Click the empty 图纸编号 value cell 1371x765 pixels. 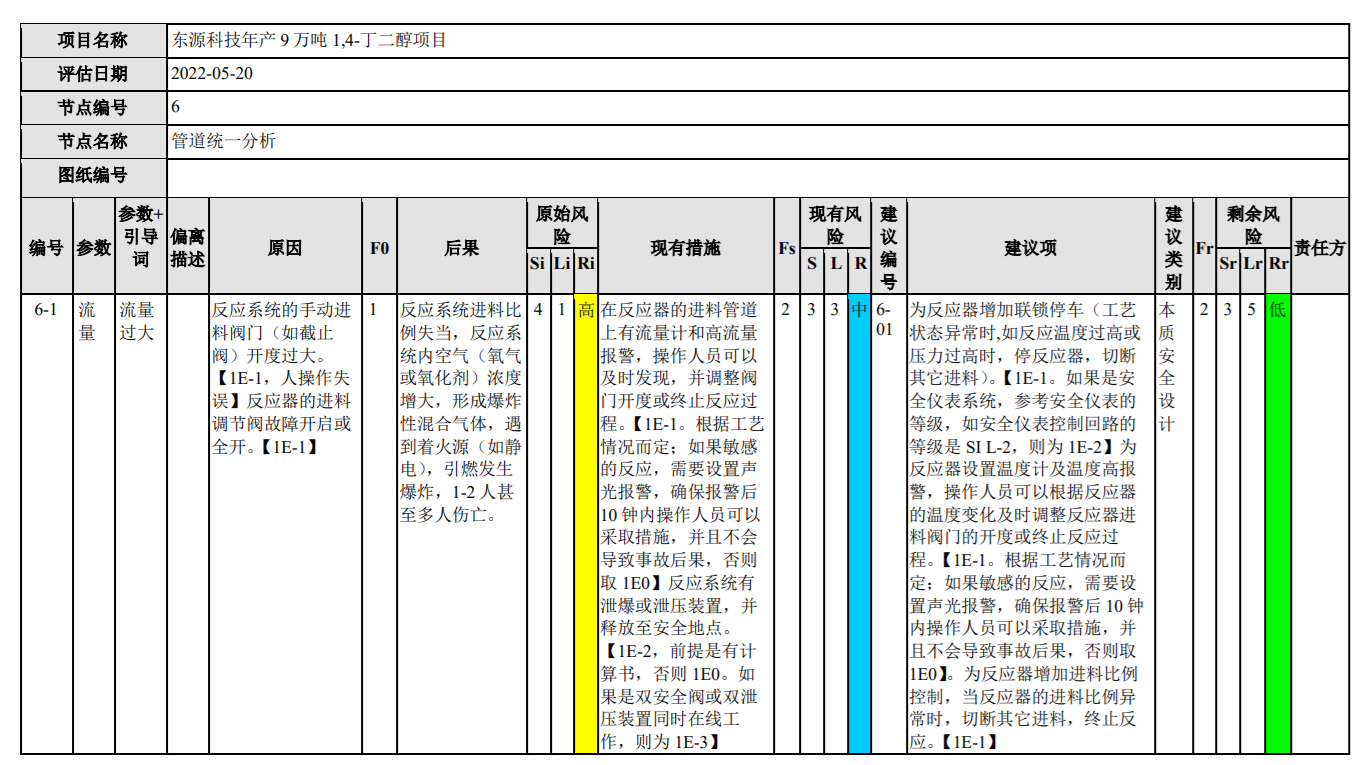(x=758, y=176)
